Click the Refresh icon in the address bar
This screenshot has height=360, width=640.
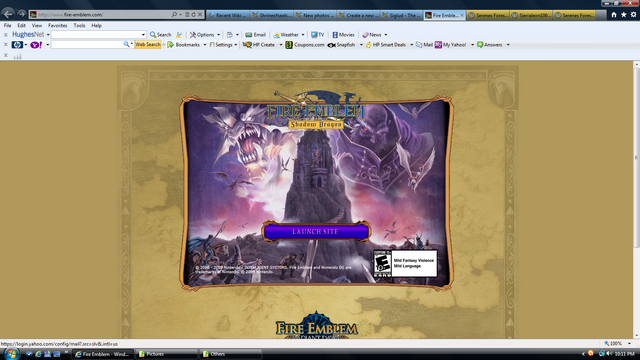tap(193, 14)
